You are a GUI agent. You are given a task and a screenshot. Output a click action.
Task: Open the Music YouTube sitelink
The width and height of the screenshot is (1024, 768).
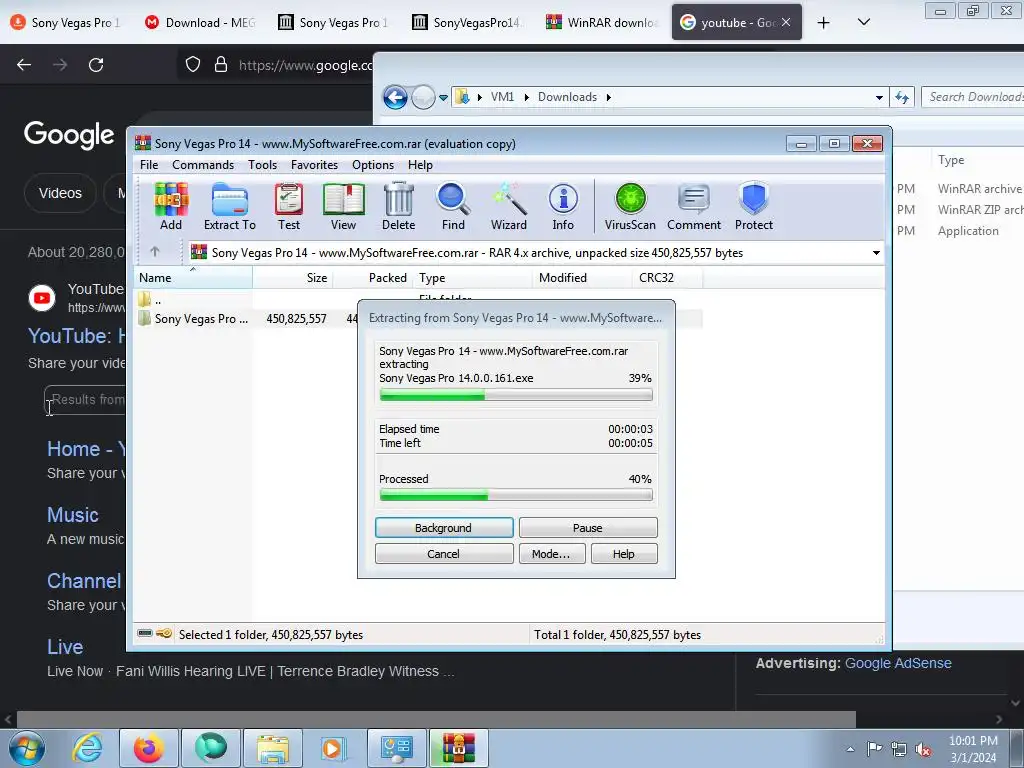tap(72, 515)
